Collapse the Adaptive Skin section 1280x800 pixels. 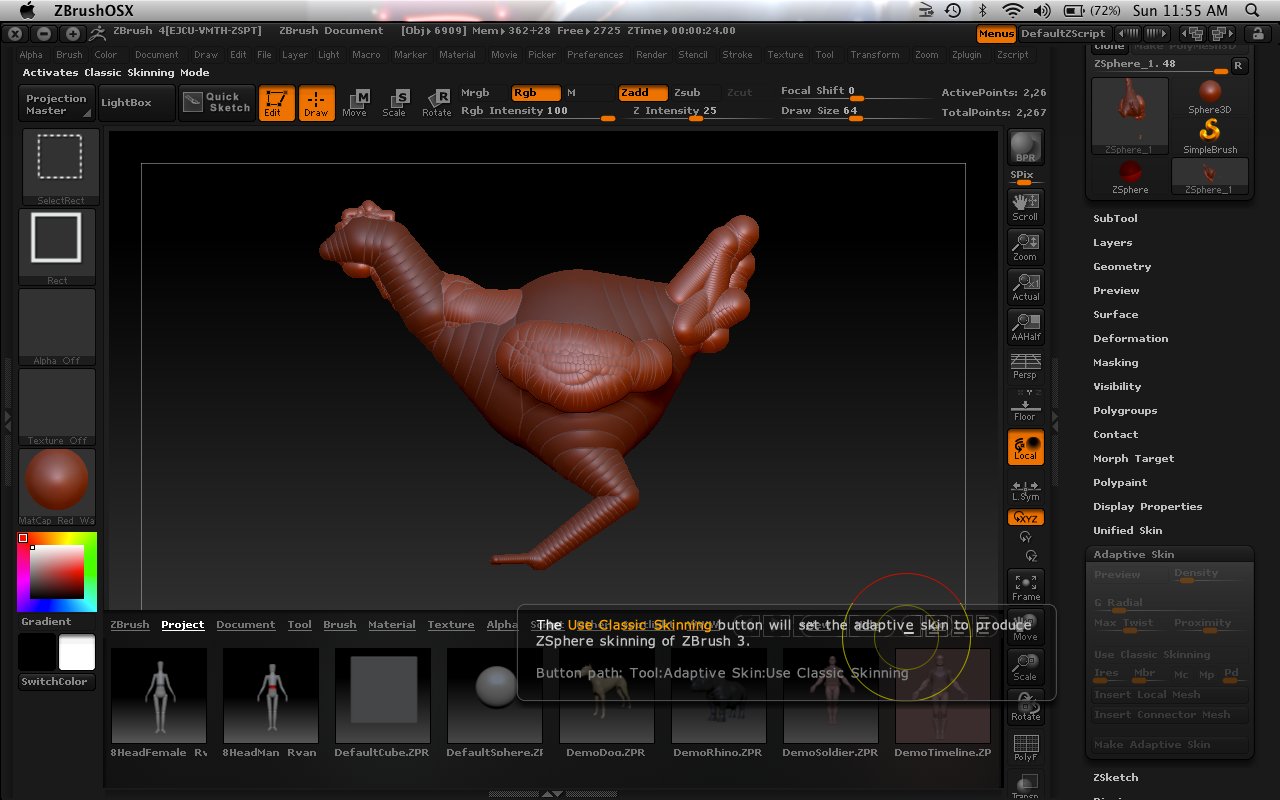click(1134, 554)
